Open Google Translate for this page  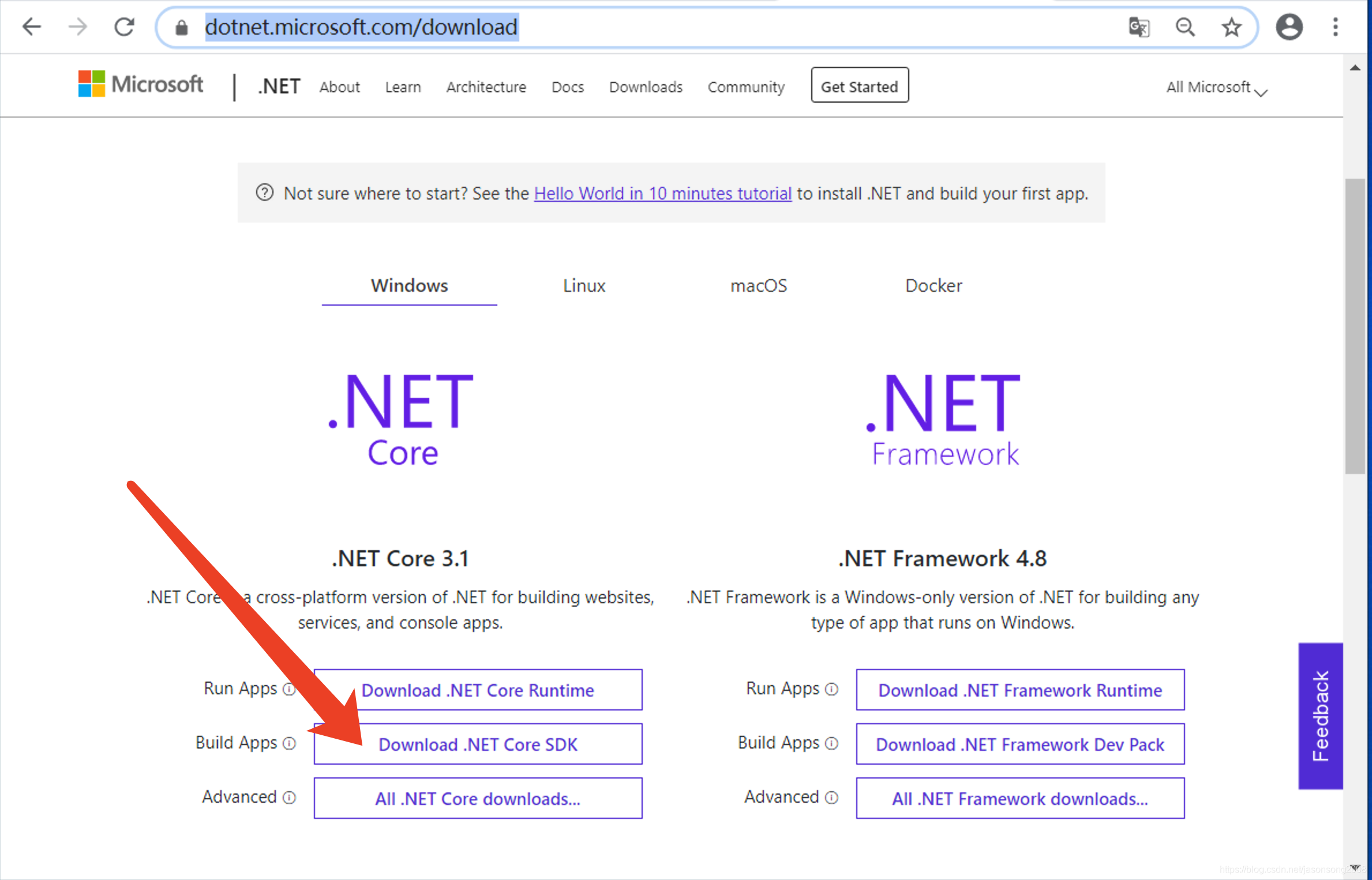point(1139,27)
